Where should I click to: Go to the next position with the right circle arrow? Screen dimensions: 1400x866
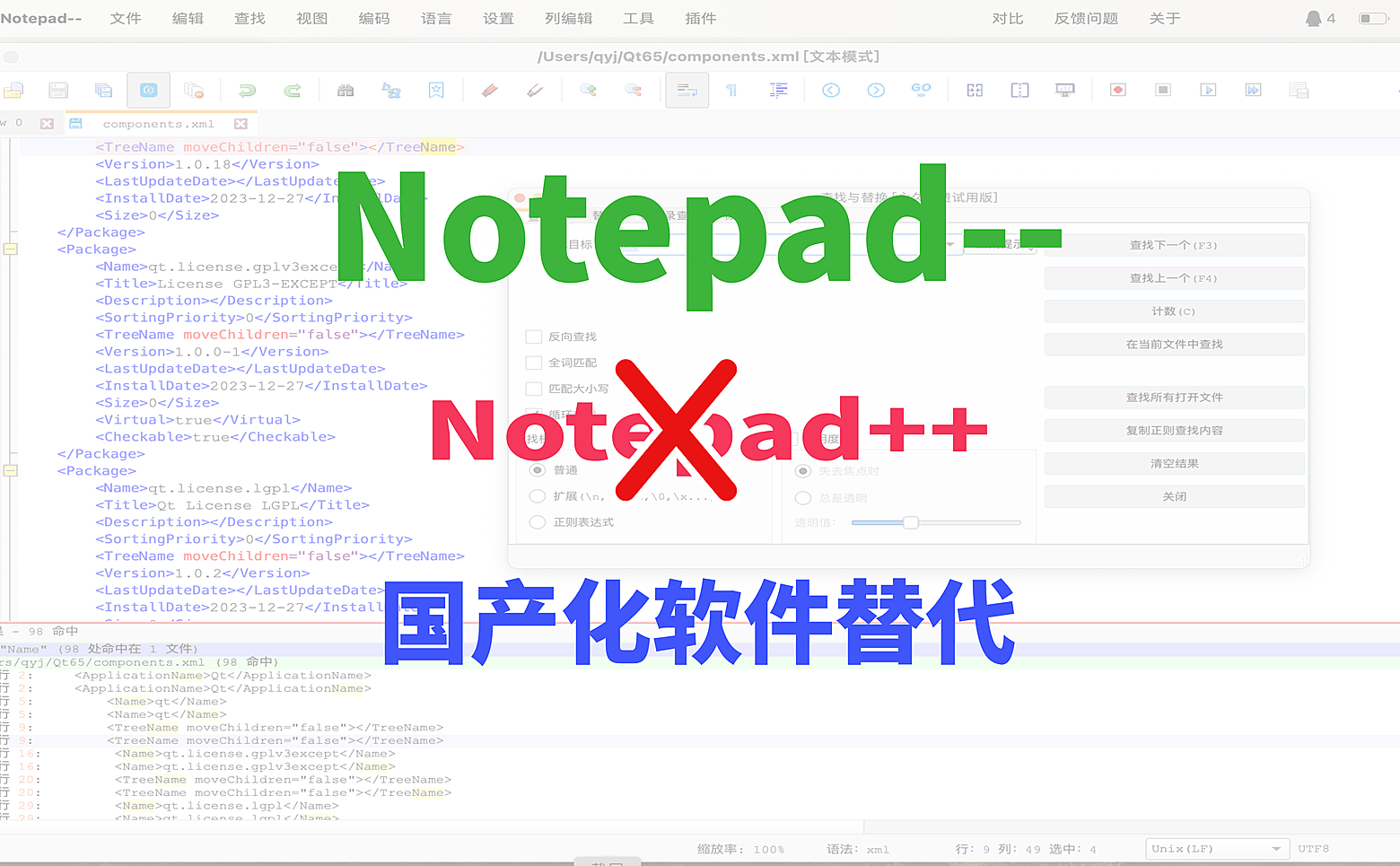pos(876,90)
